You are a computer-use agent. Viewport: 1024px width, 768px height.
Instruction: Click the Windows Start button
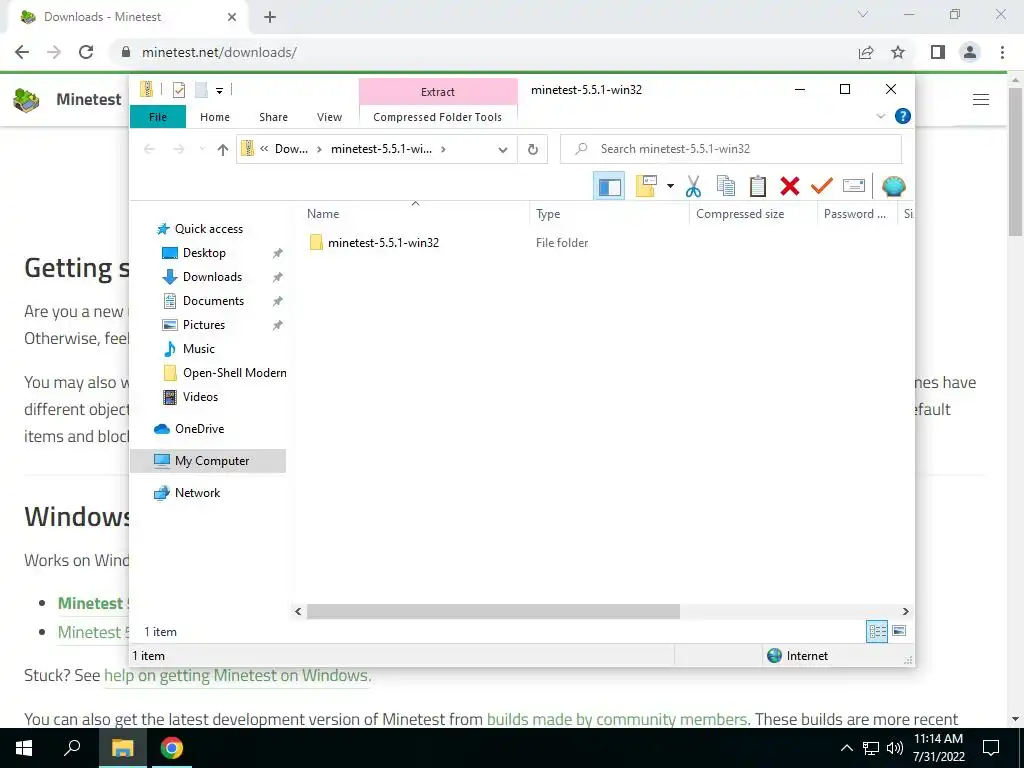point(24,748)
